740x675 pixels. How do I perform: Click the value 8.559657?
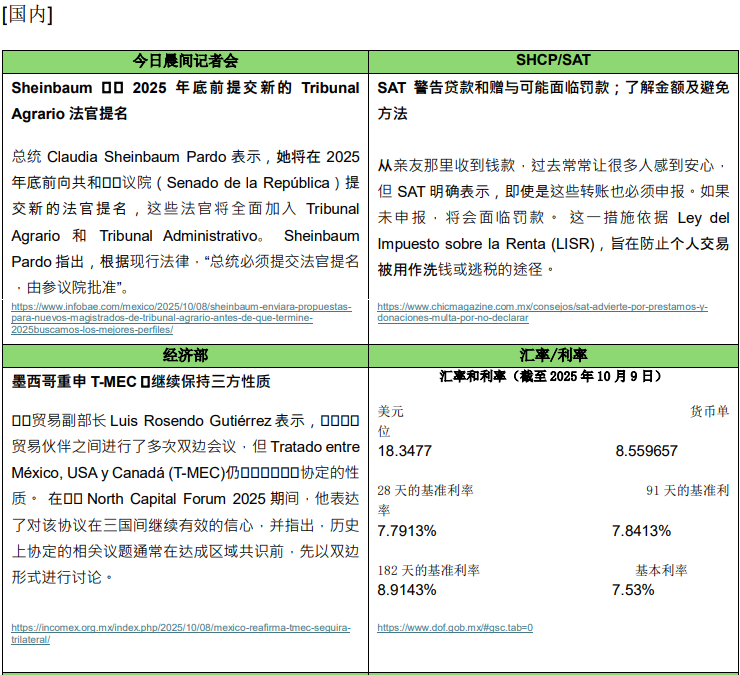pyautogui.click(x=646, y=451)
